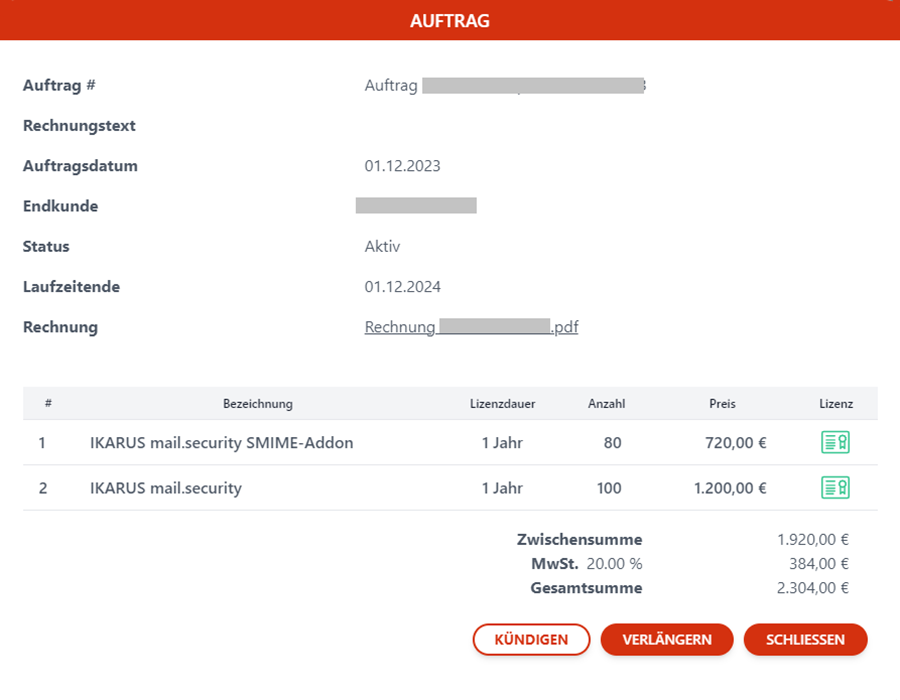Click the Rechnungstext label
The image size is (900, 700).
pyautogui.click(x=79, y=126)
